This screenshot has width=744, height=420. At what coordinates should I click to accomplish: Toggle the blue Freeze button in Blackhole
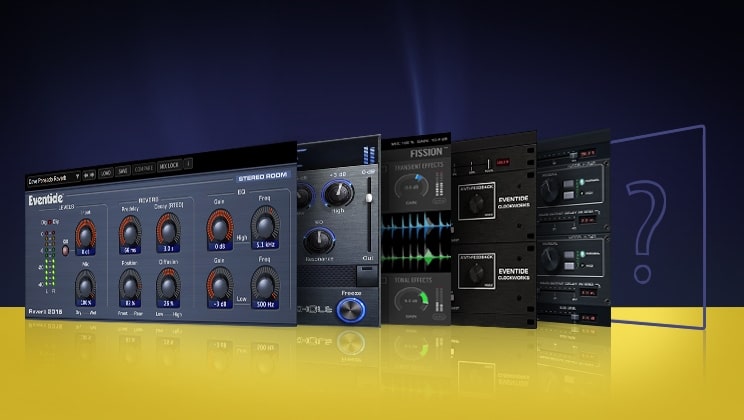(x=351, y=310)
